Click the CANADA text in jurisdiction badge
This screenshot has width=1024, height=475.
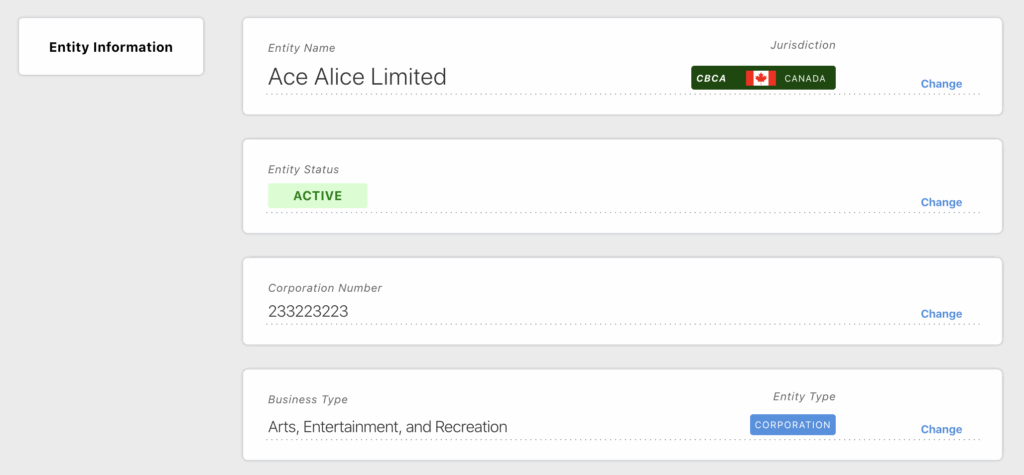(x=805, y=78)
